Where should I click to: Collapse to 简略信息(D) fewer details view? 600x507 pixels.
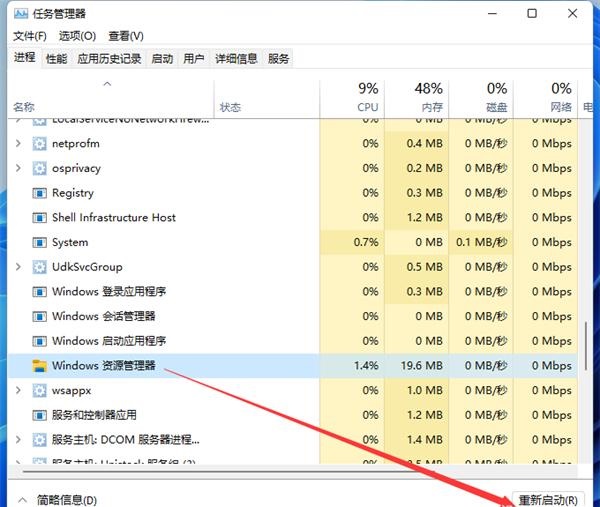coord(57,500)
